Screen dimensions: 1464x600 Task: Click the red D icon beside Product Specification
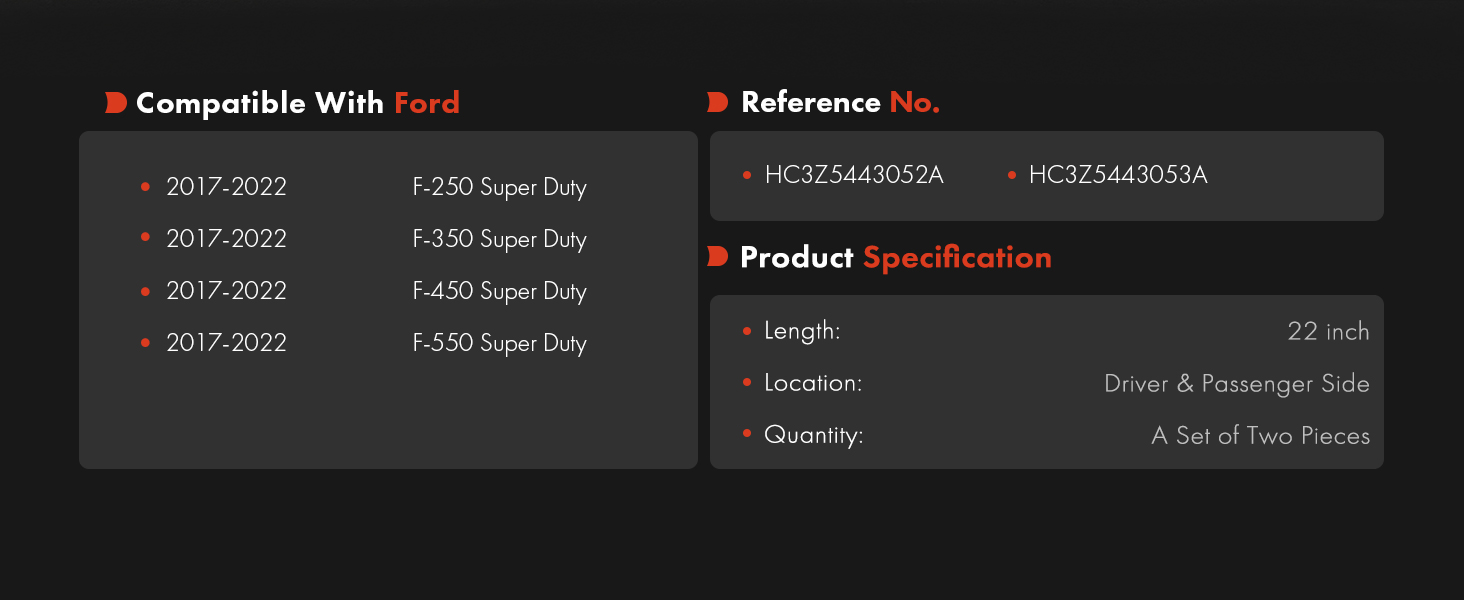[x=717, y=257]
